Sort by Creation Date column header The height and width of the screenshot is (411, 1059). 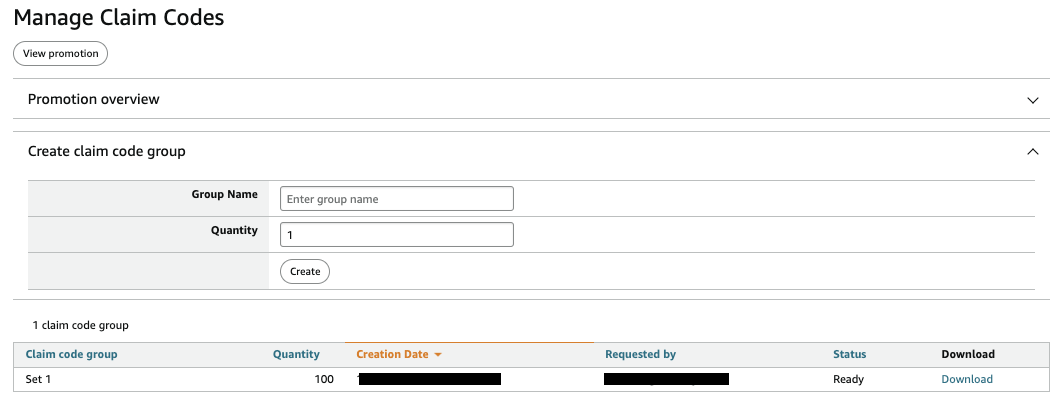coord(392,355)
